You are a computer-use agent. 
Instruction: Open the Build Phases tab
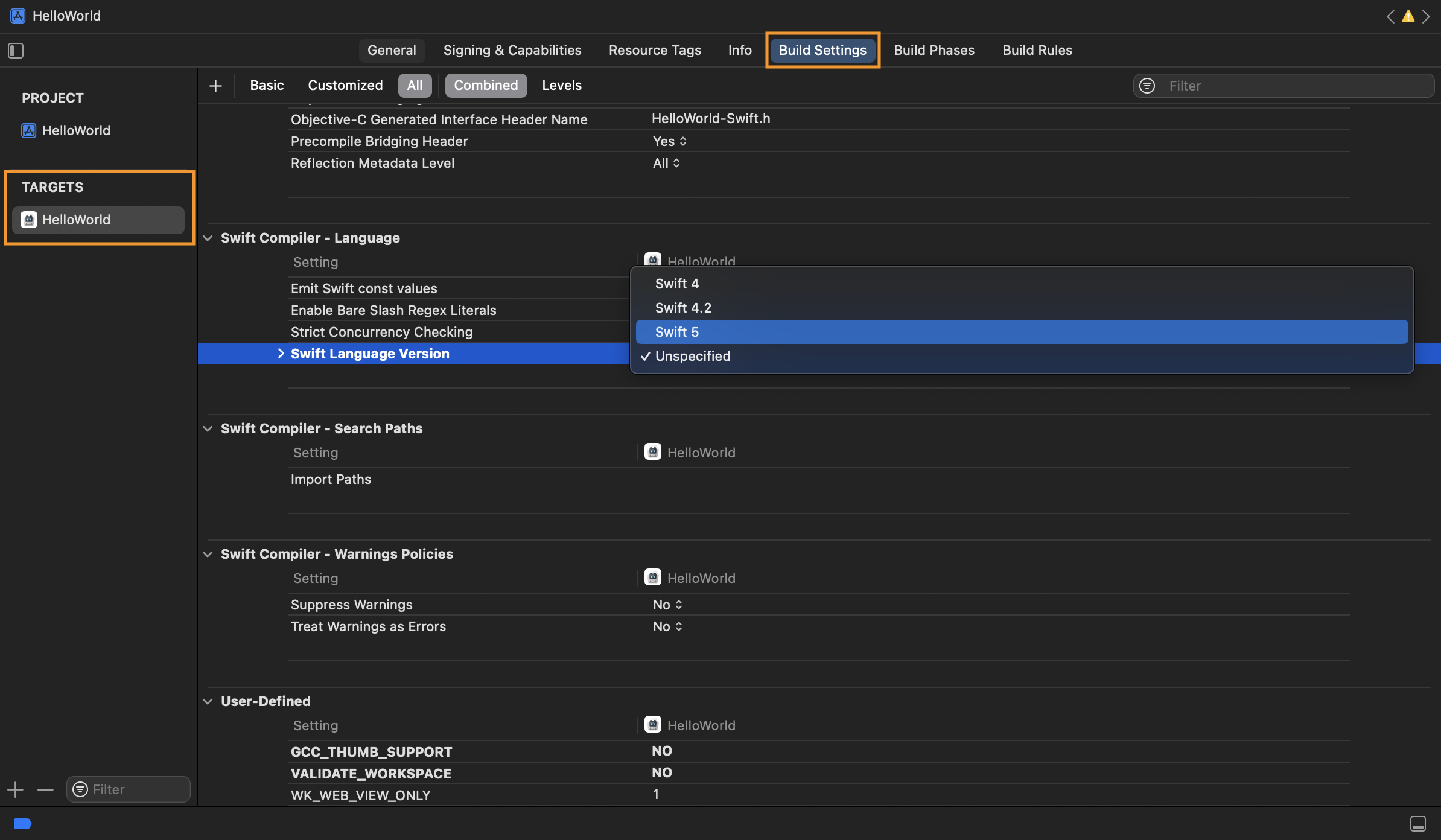(x=934, y=50)
